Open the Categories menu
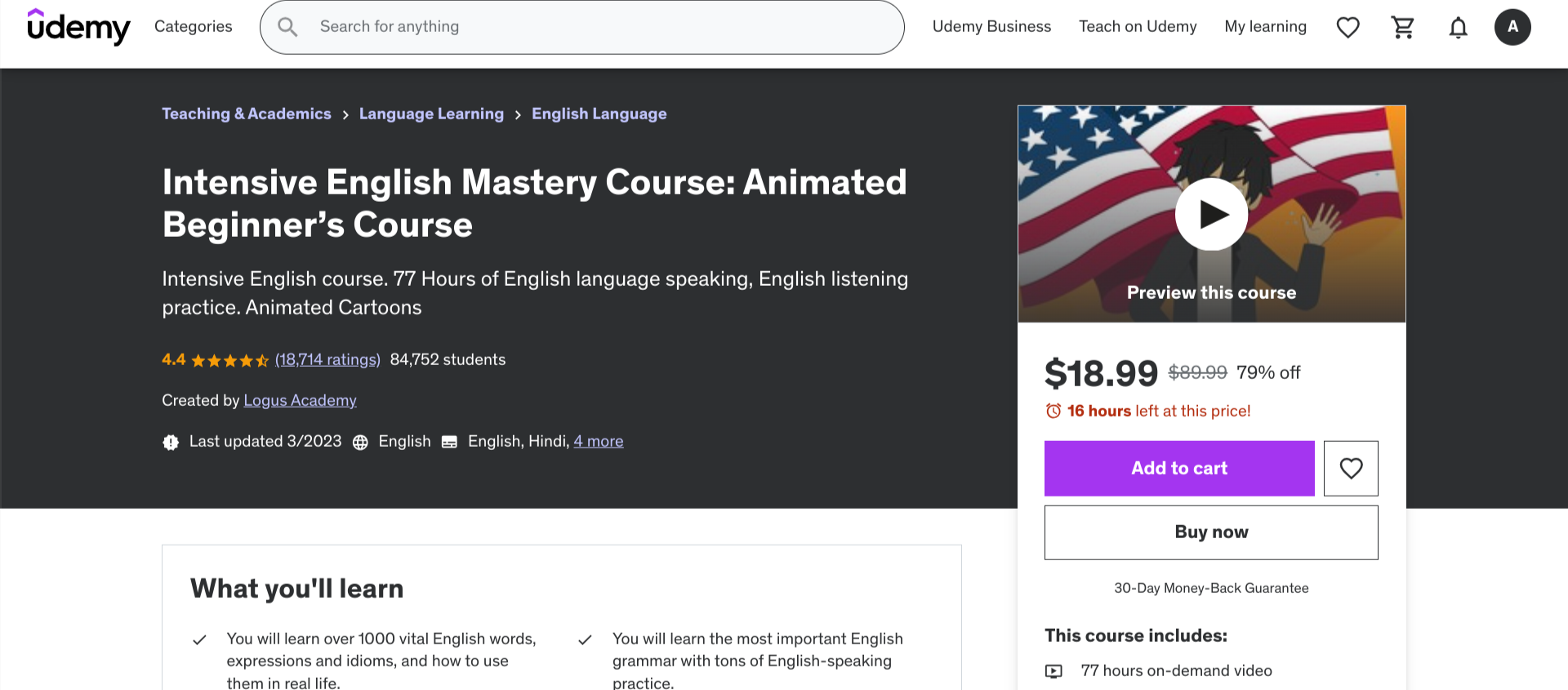 [x=193, y=27]
